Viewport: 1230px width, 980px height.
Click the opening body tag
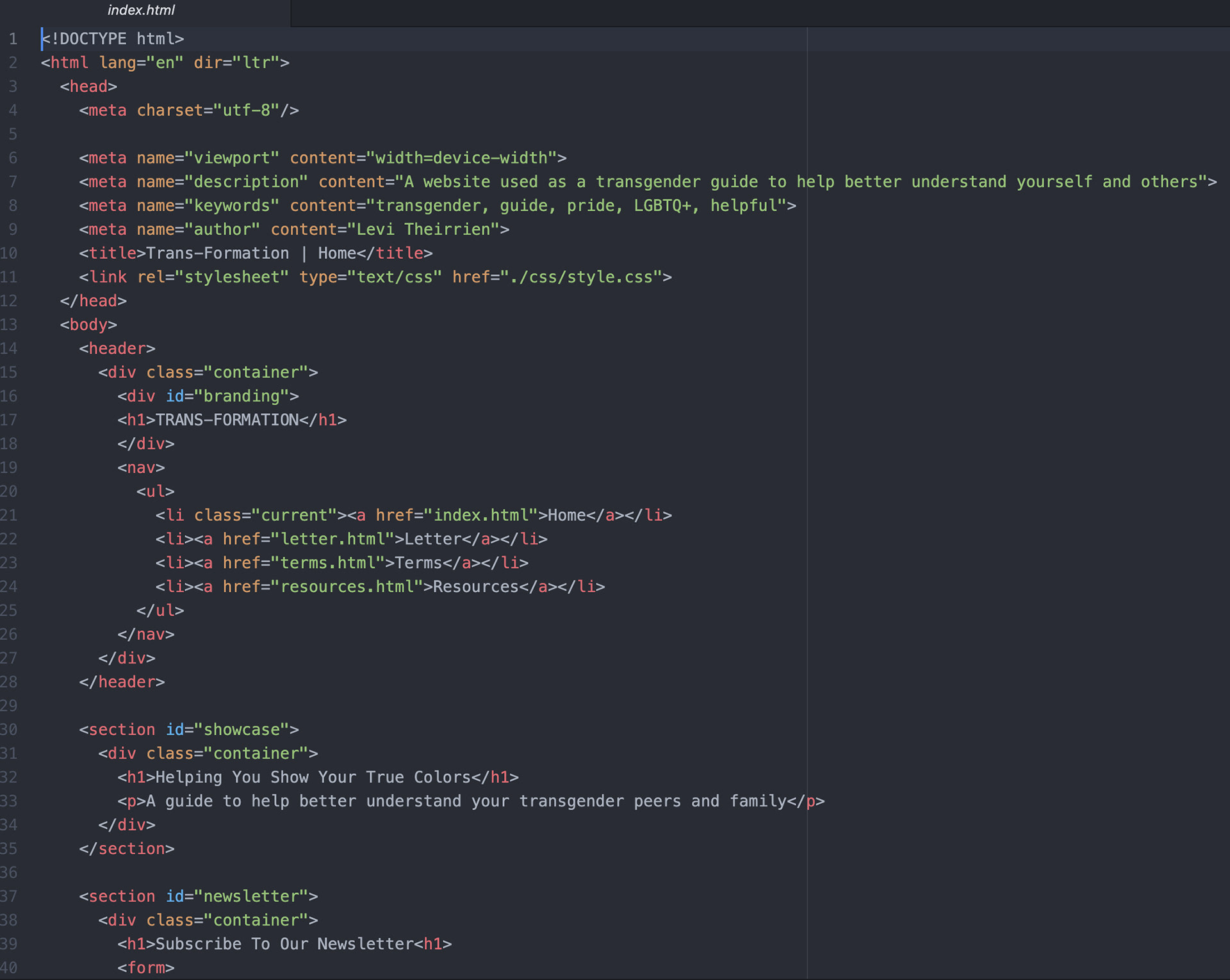[x=88, y=325]
